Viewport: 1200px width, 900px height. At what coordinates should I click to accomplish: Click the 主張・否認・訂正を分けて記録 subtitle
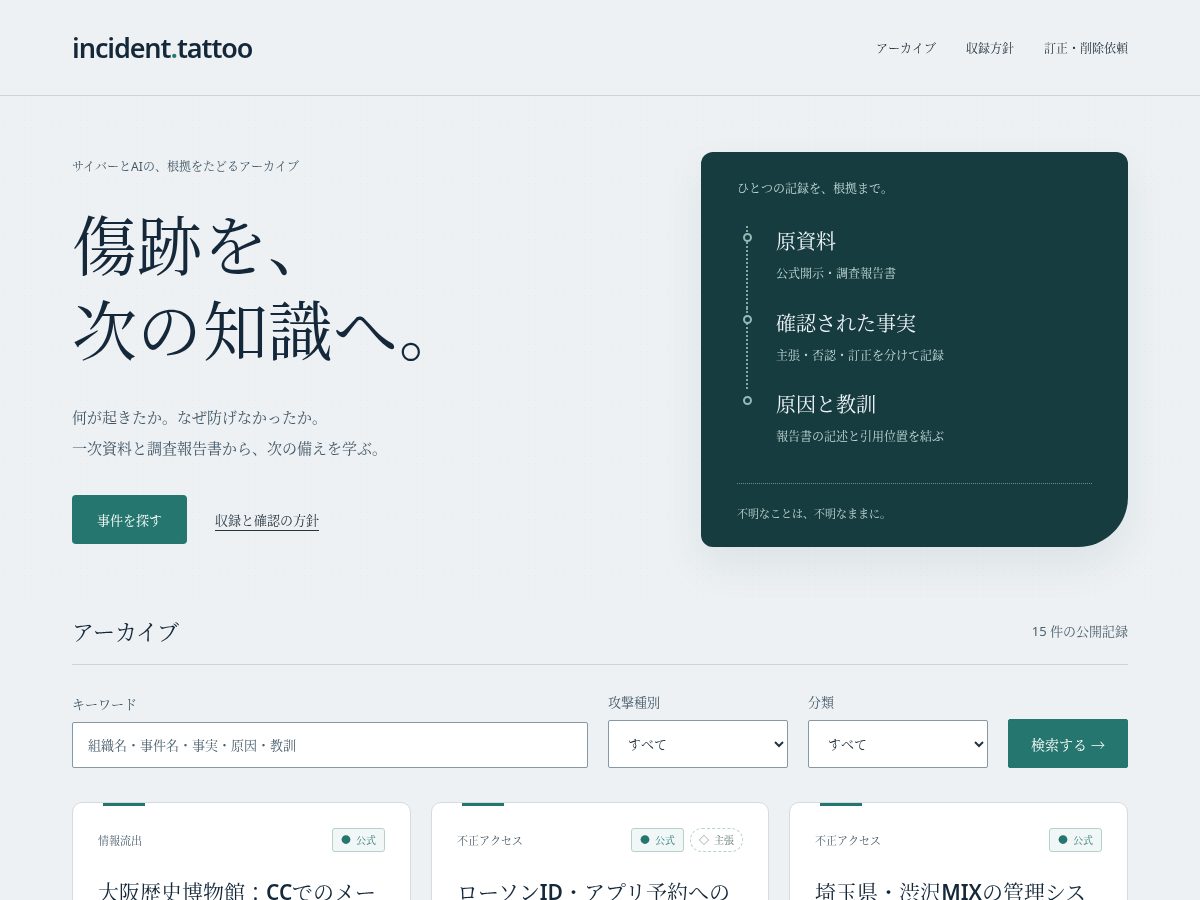pos(860,355)
